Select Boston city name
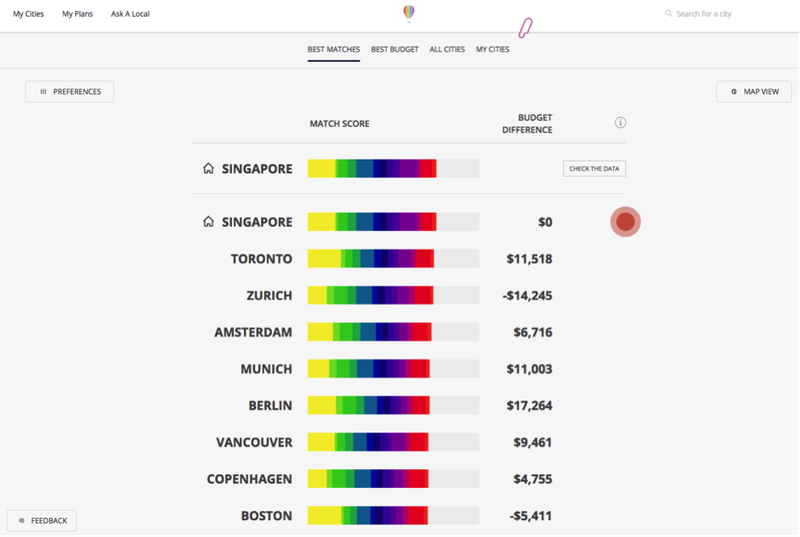This screenshot has width=800, height=537. point(267,516)
